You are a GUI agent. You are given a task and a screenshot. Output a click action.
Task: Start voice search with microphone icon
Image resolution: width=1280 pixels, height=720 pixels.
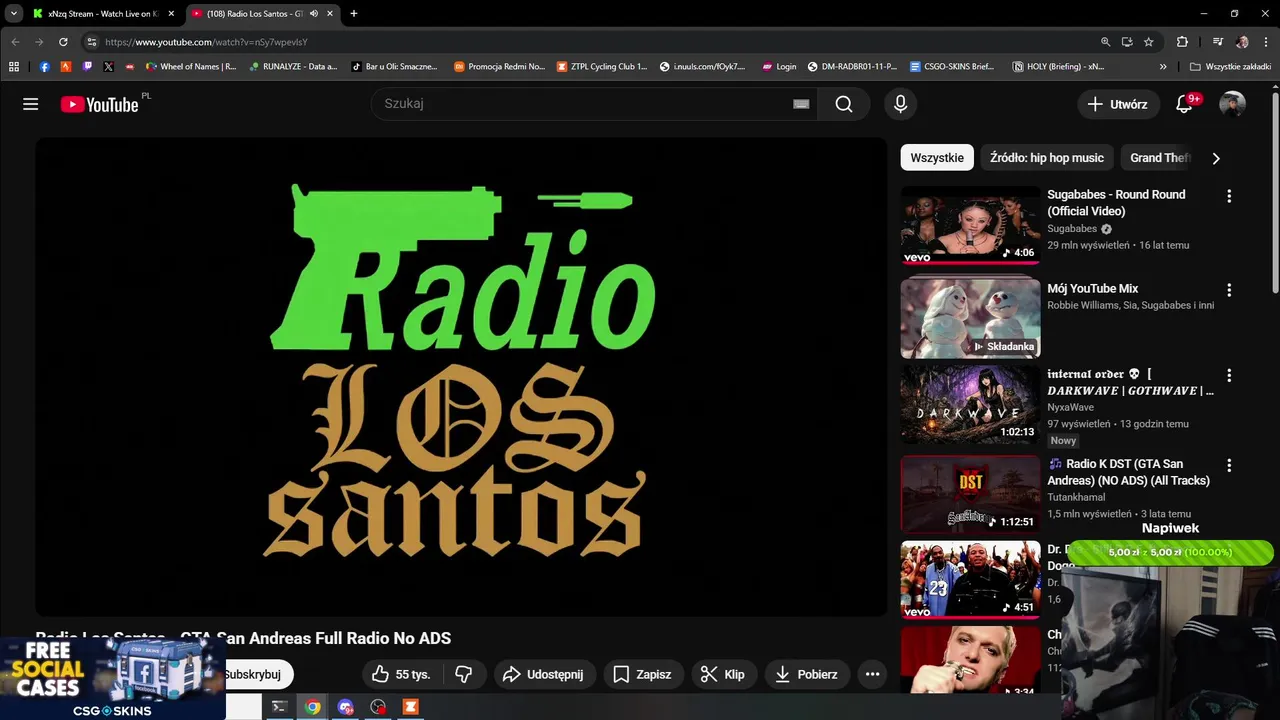tap(900, 104)
